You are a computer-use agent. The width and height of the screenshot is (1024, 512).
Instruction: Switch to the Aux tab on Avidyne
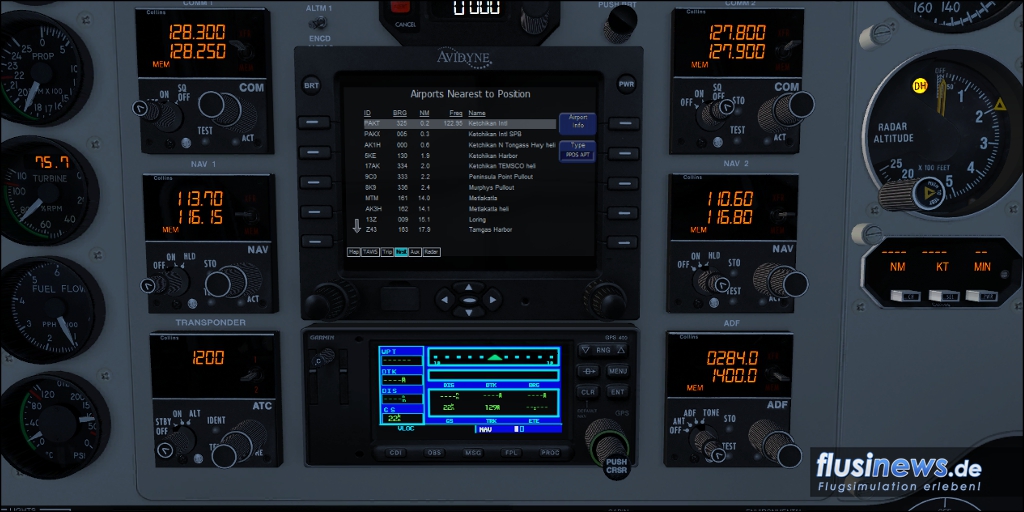(x=415, y=251)
